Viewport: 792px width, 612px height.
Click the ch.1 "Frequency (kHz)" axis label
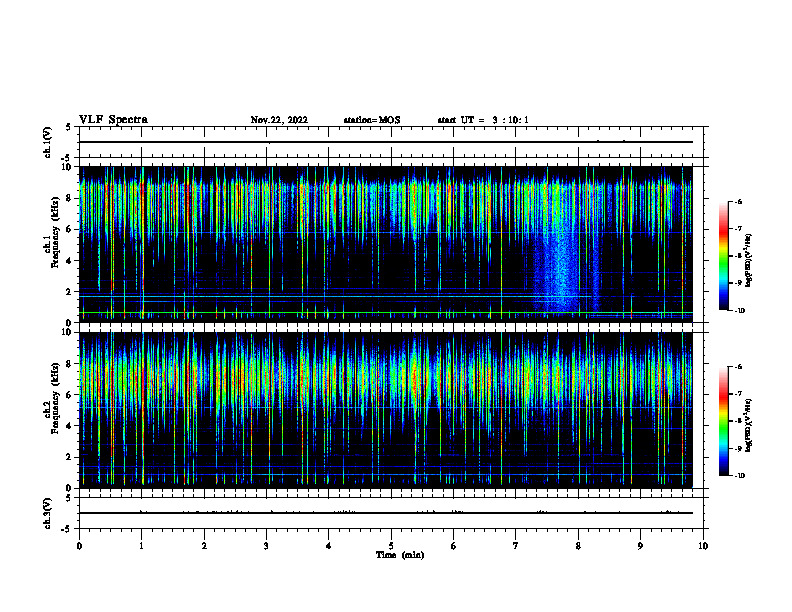tap(56, 232)
